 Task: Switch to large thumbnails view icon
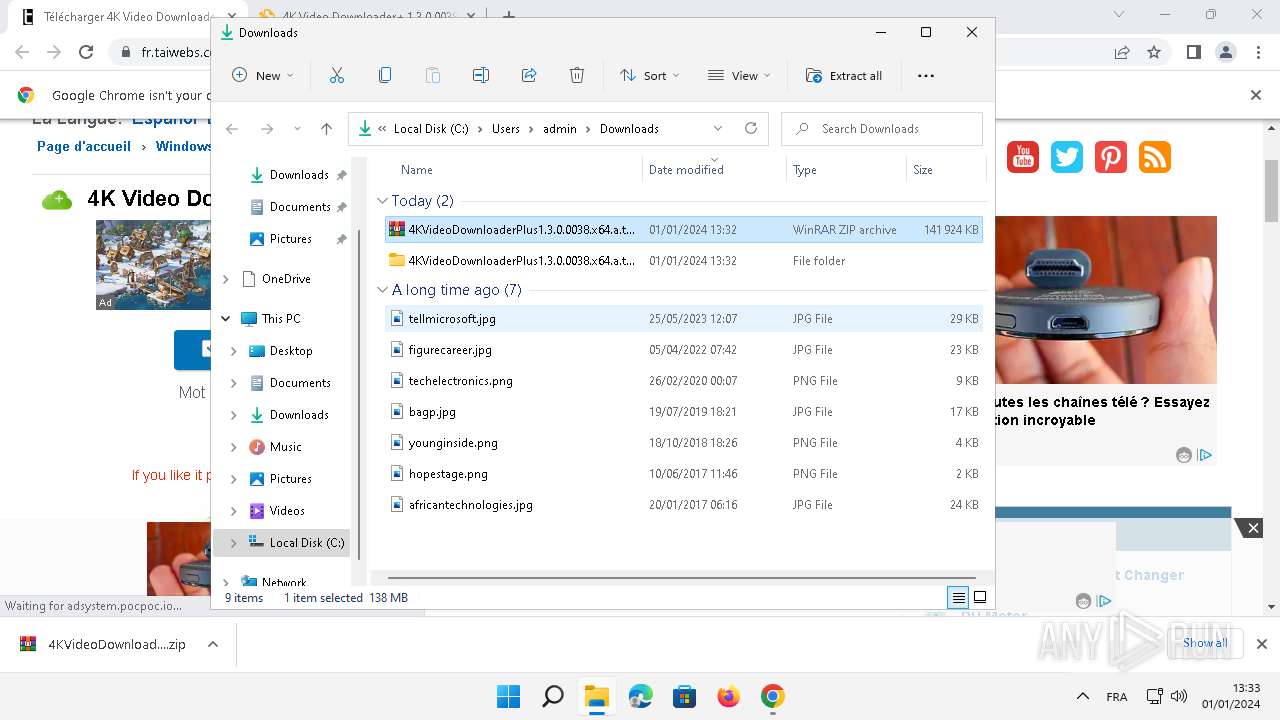pos(980,598)
